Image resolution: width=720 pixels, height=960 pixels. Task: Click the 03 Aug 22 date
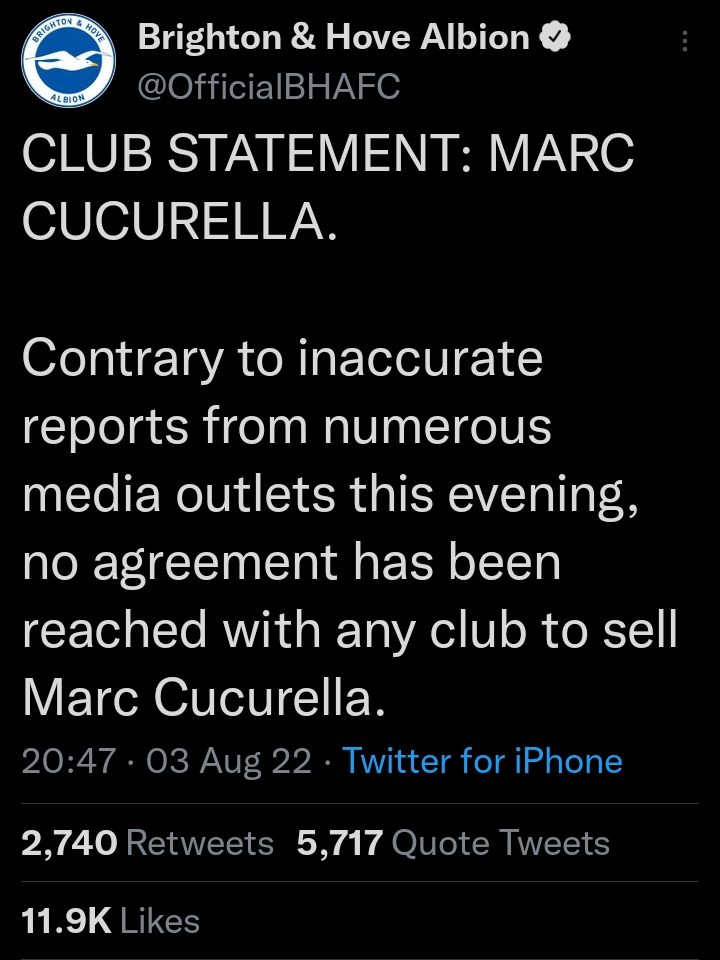229,761
